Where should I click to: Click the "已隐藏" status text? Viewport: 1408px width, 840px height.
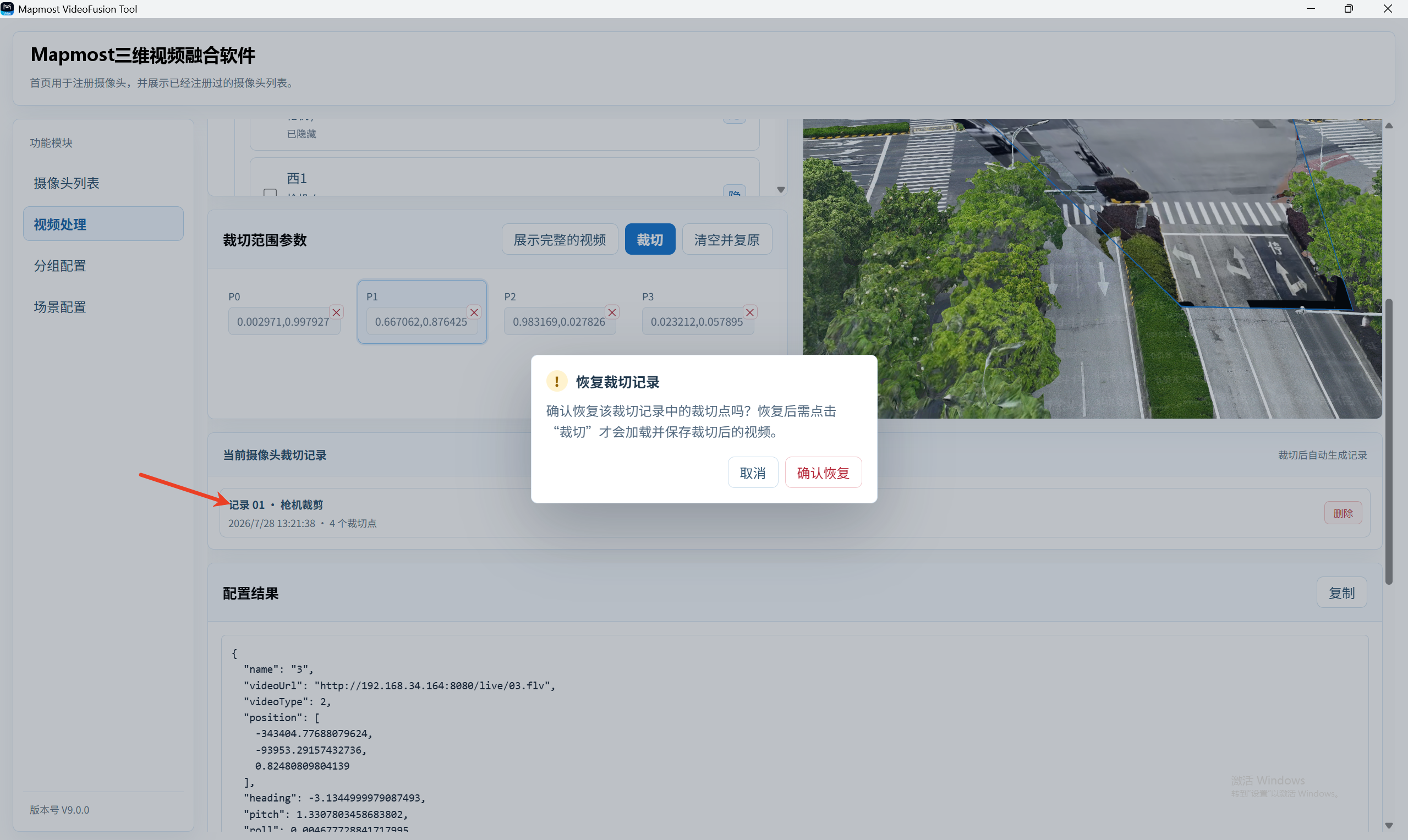(302, 134)
